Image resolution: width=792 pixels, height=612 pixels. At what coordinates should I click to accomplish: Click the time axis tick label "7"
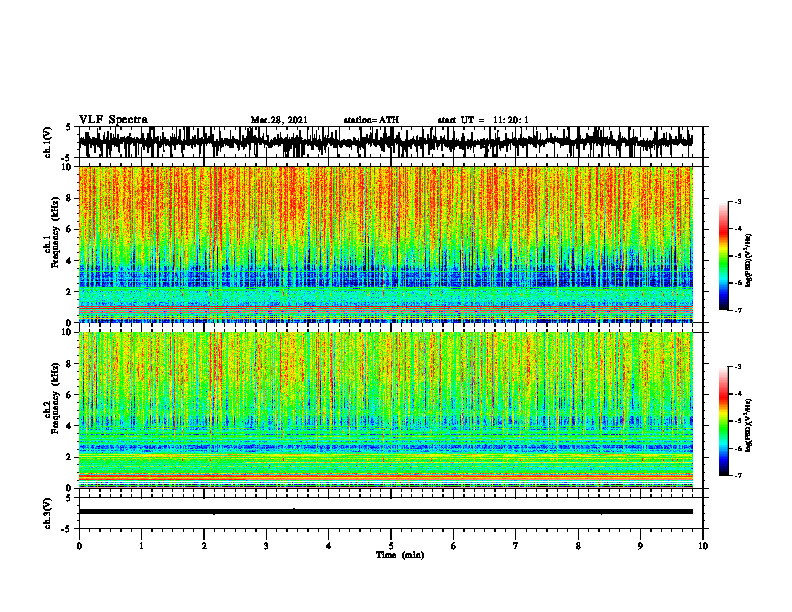tap(516, 546)
